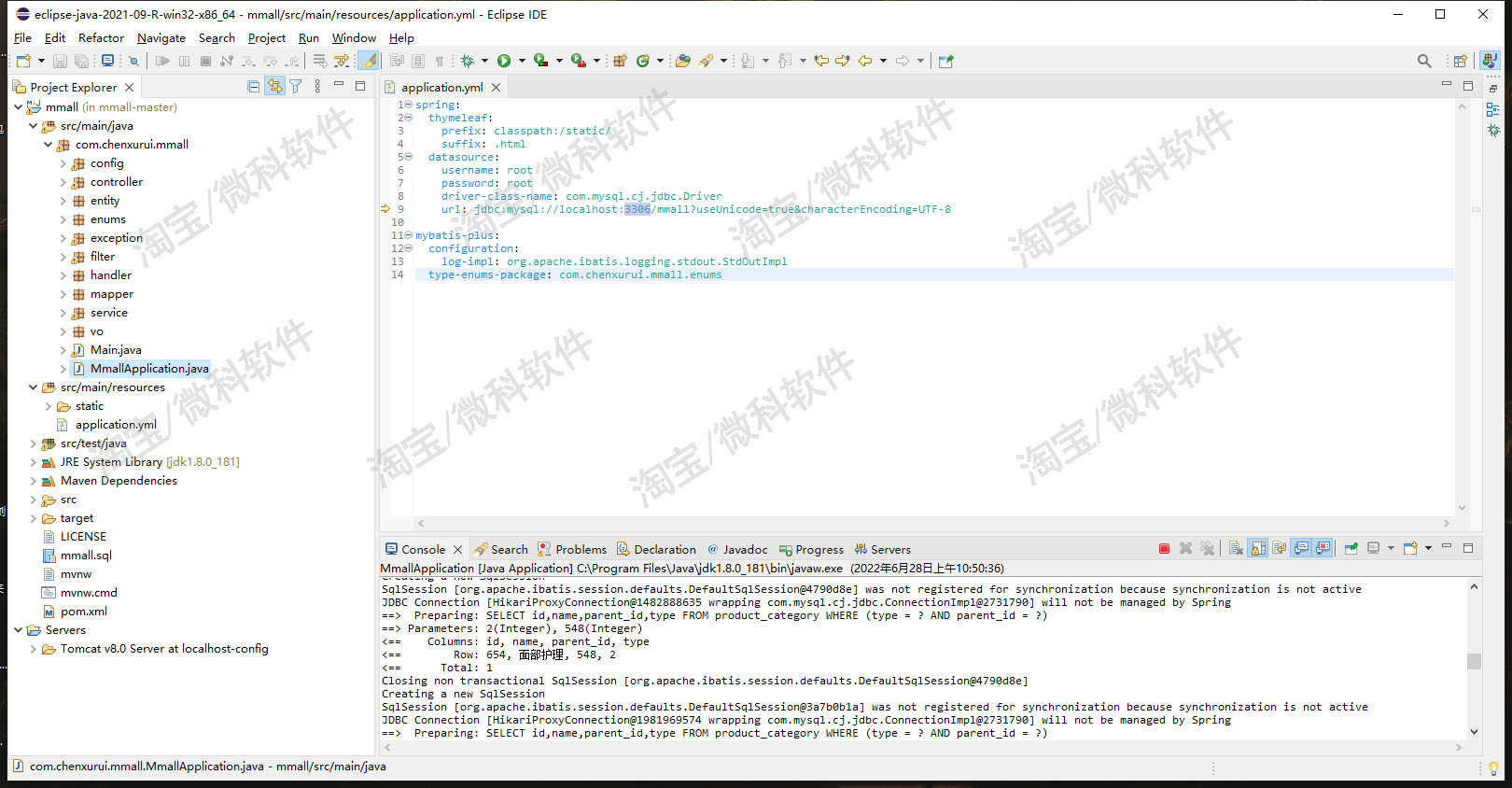Maximize the editor area
This screenshot has height=788, width=1512.
tap(1468, 85)
